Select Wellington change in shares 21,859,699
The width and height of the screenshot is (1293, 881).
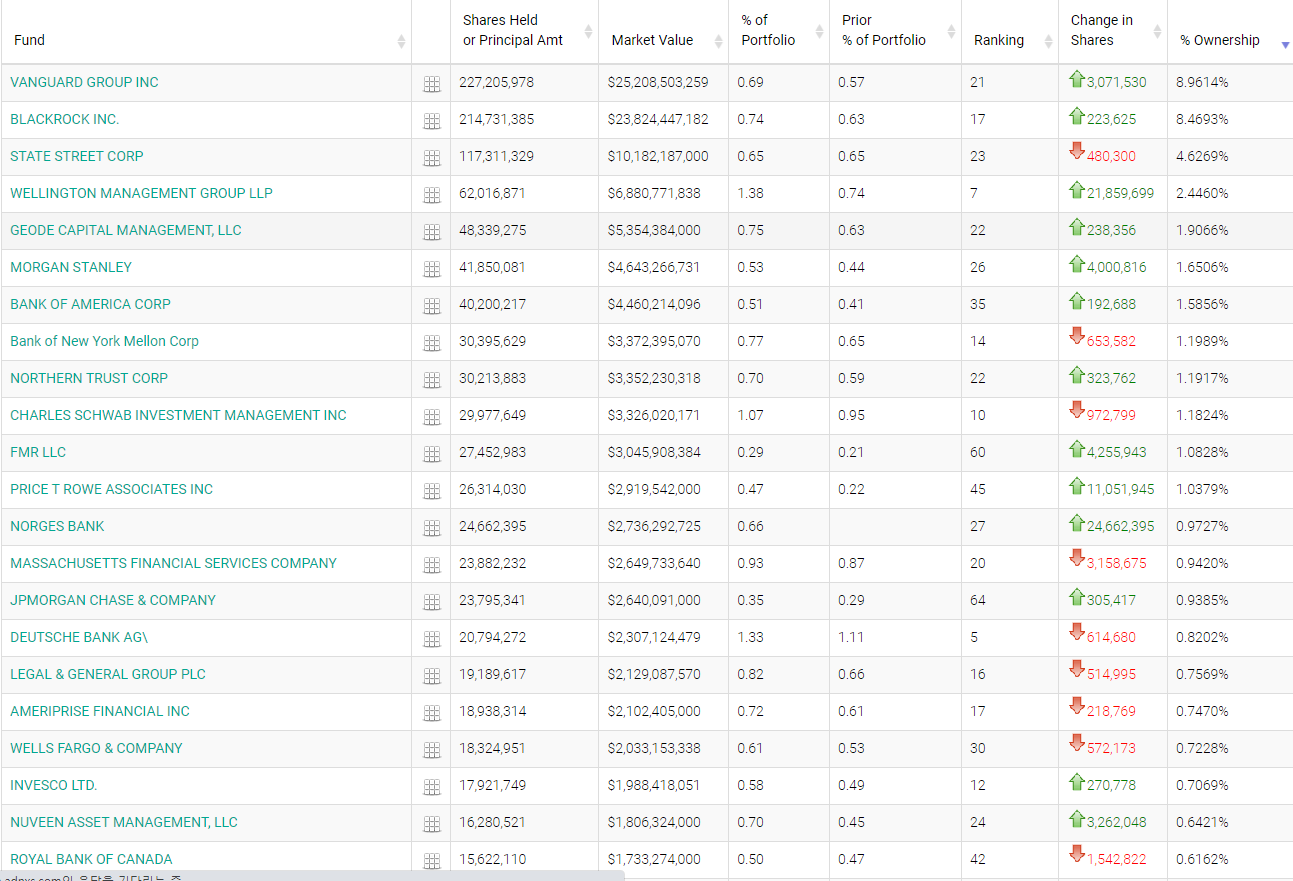pyautogui.click(x=1120, y=193)
